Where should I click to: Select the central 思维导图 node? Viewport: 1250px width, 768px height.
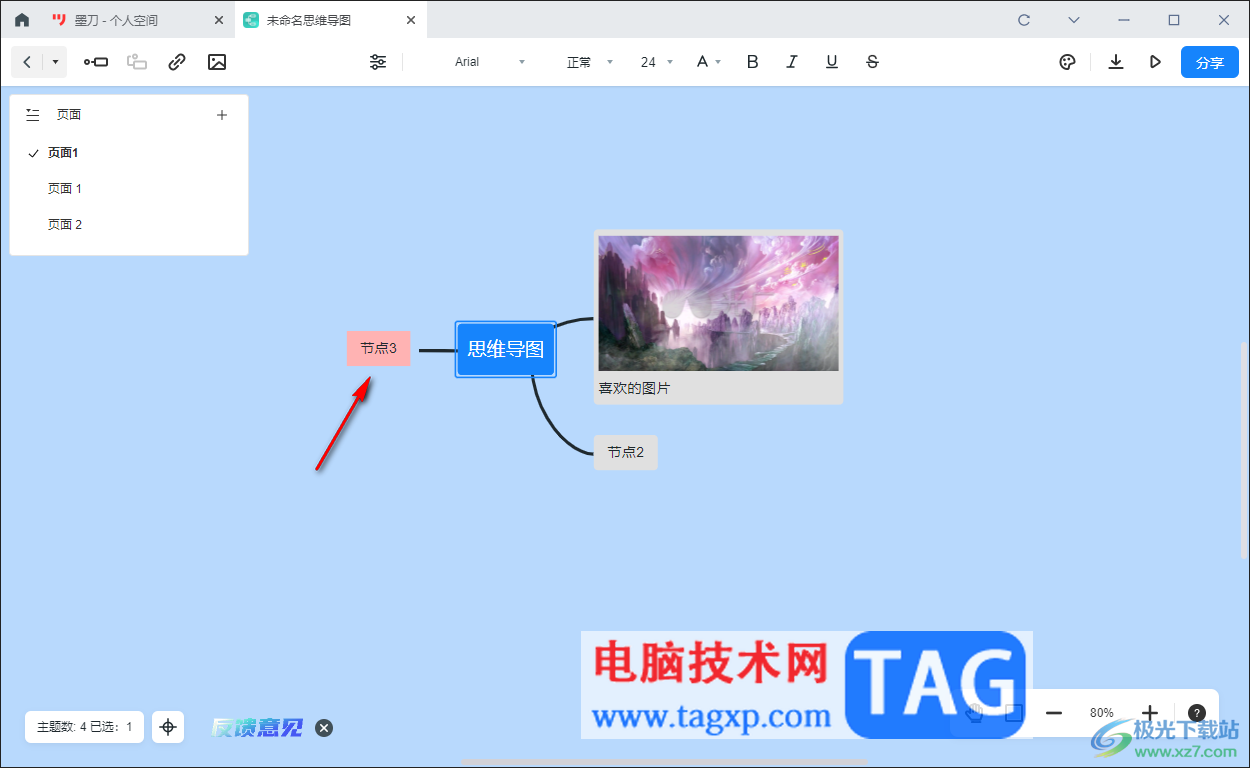coord(506,349)
